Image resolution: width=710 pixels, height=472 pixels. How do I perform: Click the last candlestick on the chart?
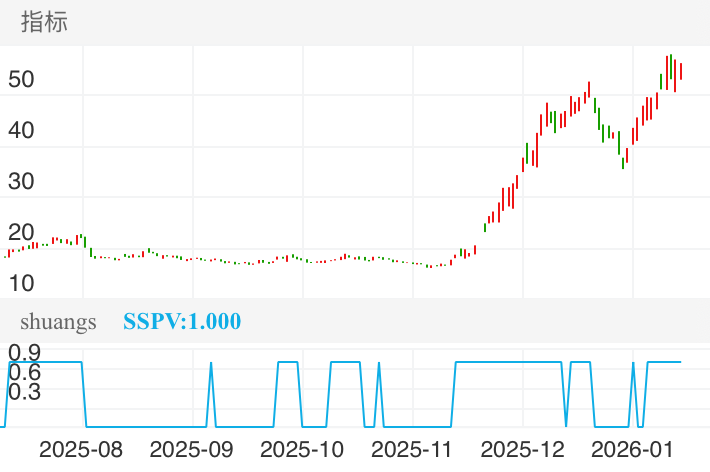[x=681, y=71]
